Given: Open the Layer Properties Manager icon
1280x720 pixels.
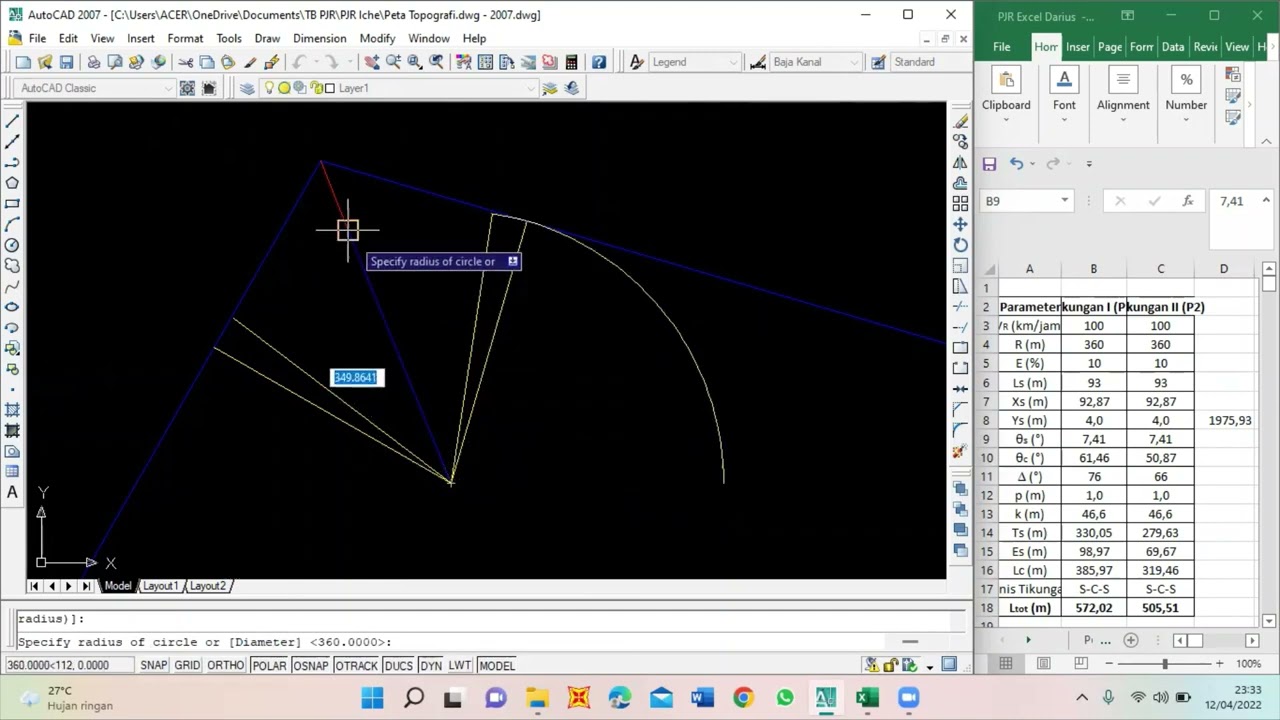Looking at the screenshot, I should tap(247, 88).
